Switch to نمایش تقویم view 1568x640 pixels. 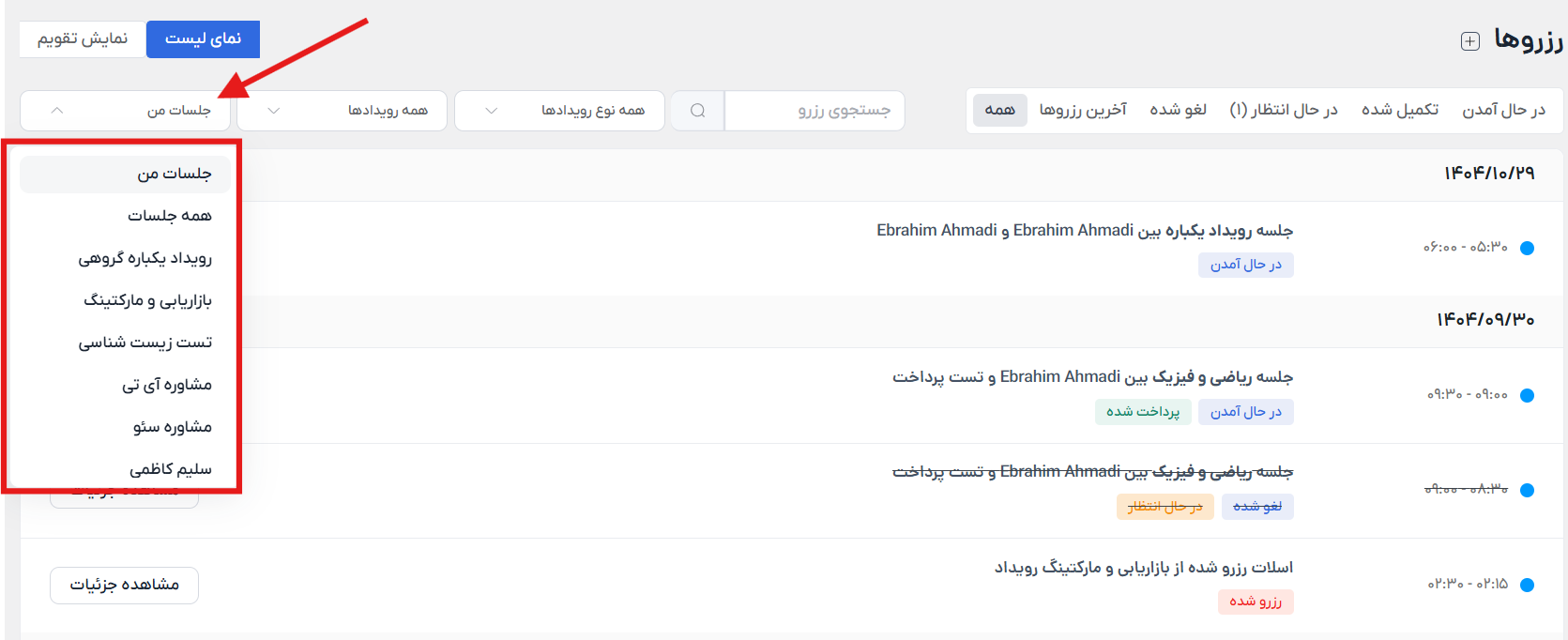click(x=83, y=39)
